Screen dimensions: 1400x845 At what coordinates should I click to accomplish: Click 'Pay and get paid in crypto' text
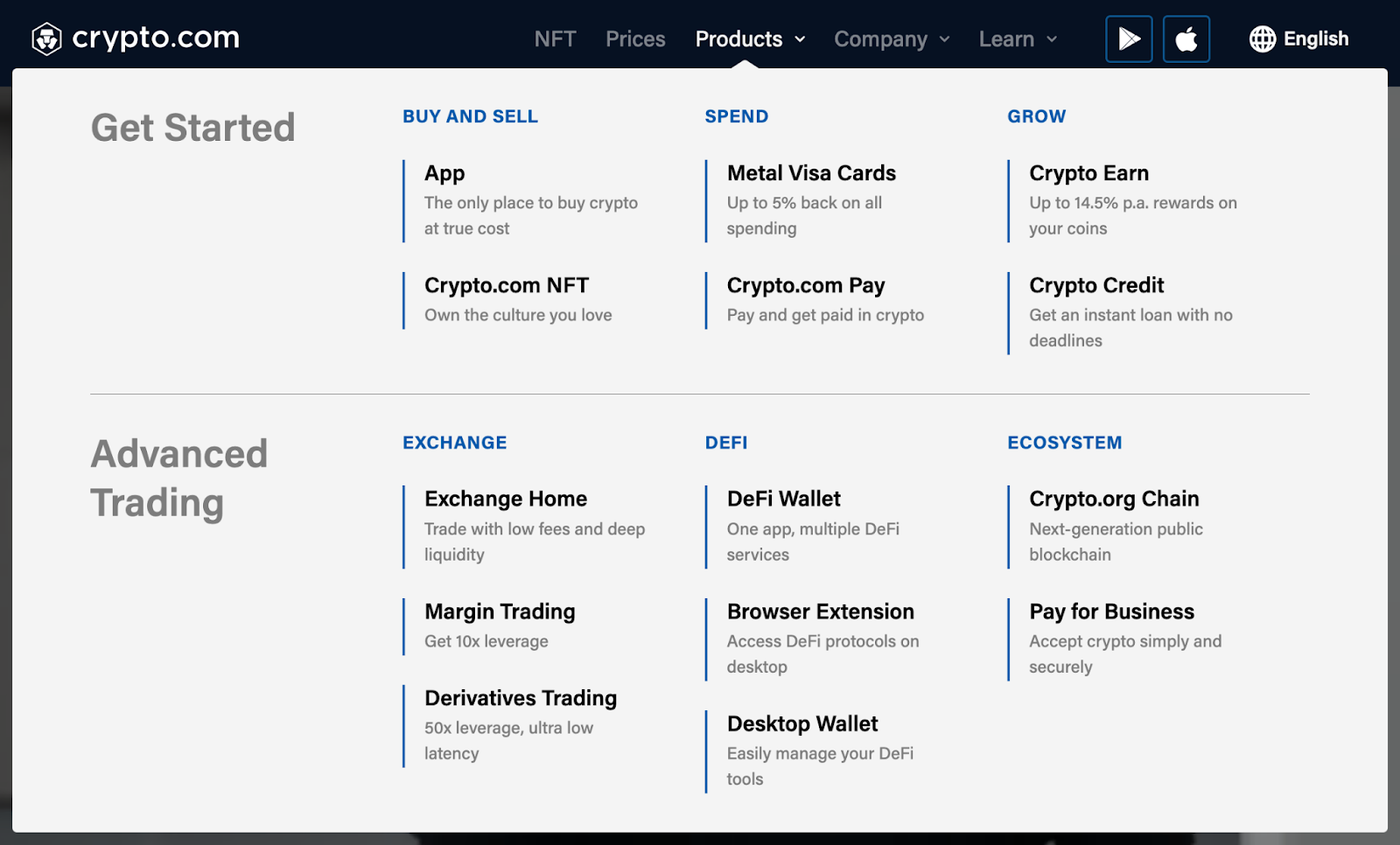[825, 315]
